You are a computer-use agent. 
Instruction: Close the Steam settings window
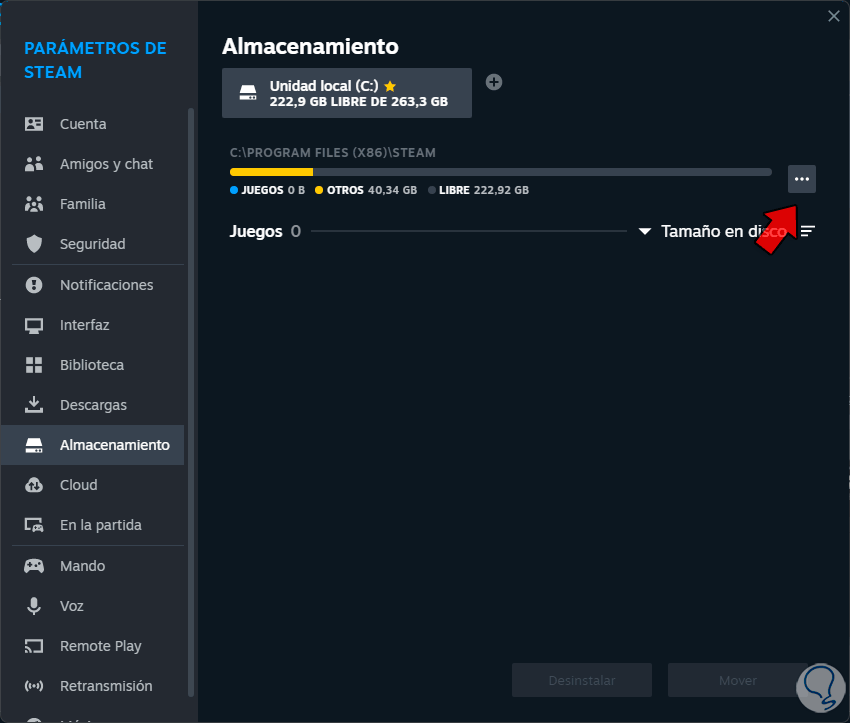[x=834, y=16]
